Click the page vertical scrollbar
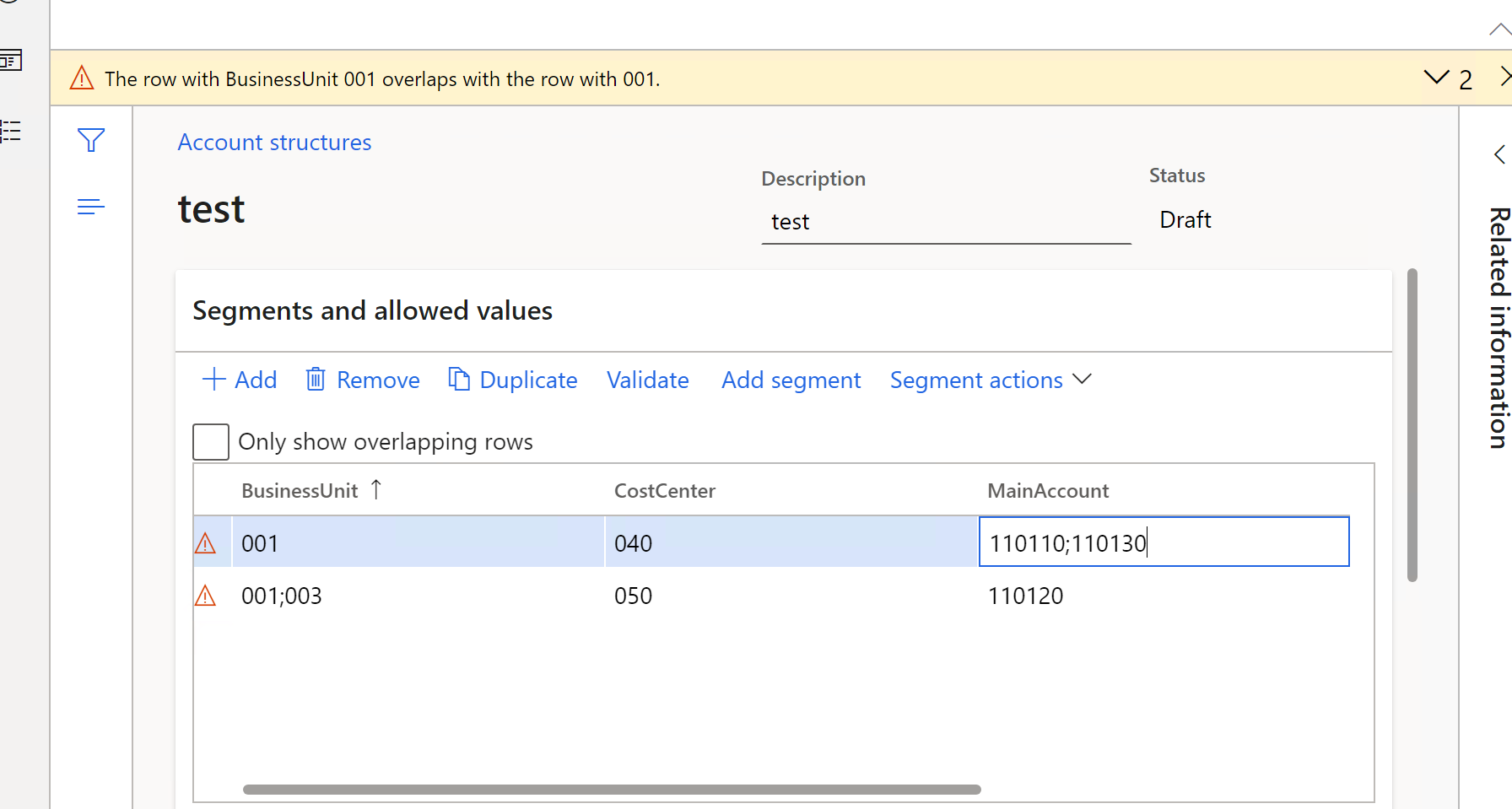The height and width of the screenshot is (809, 1512). click(x=1412, y=425)
